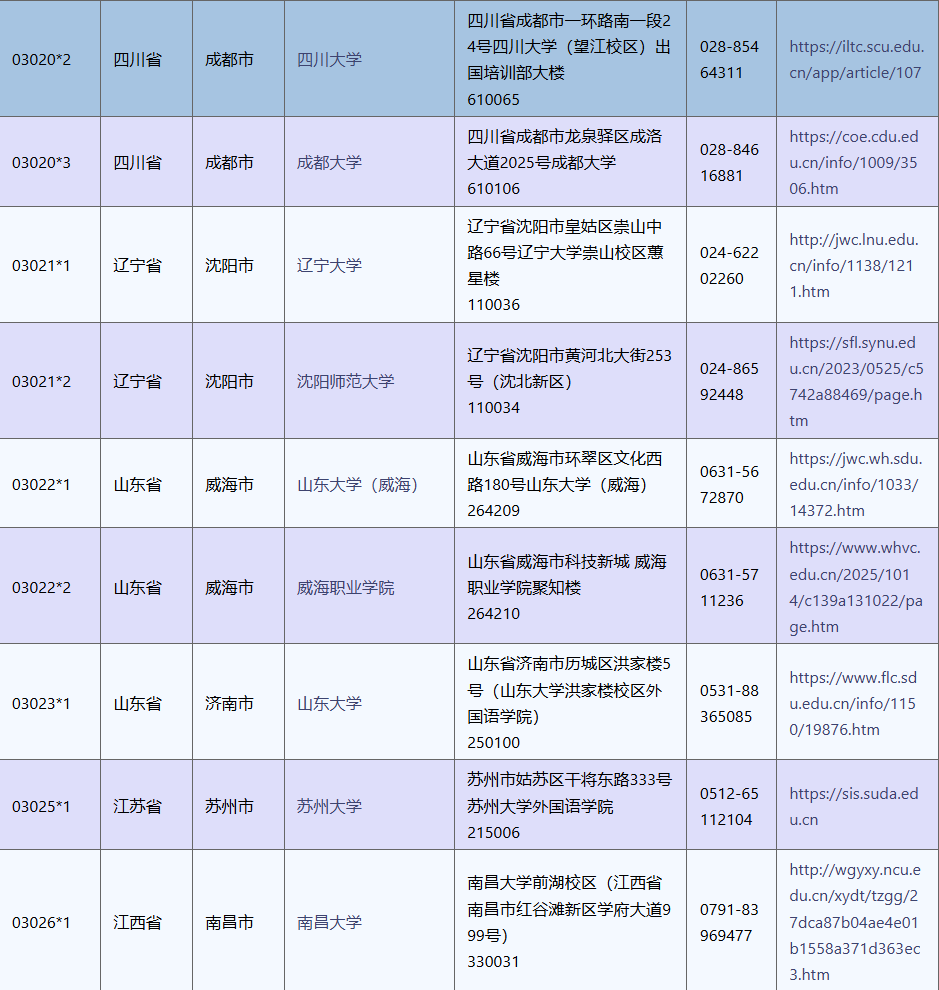Open the wgyxy.ncu.edu.cn URL link
The width and height of the screenshot is (939, 990).
tap(855, 922)
